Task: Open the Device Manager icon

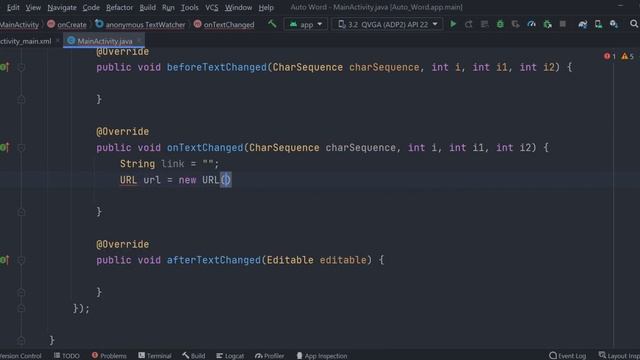Action: point(598,24)
